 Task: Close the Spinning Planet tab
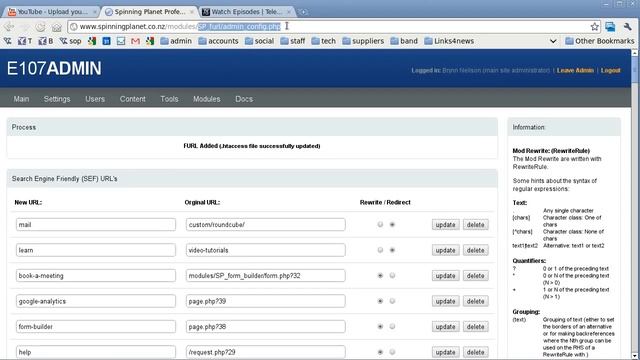point(192,12)
